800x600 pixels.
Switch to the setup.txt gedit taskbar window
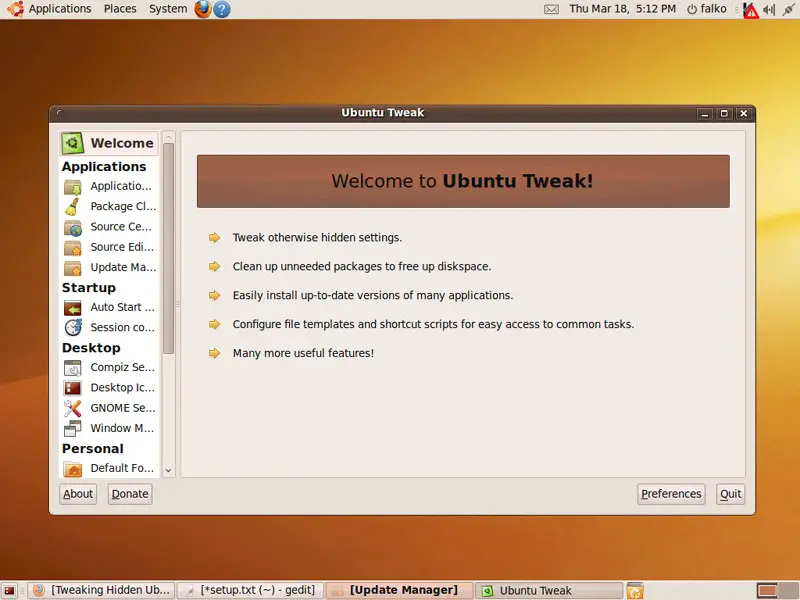coord(251,590)
